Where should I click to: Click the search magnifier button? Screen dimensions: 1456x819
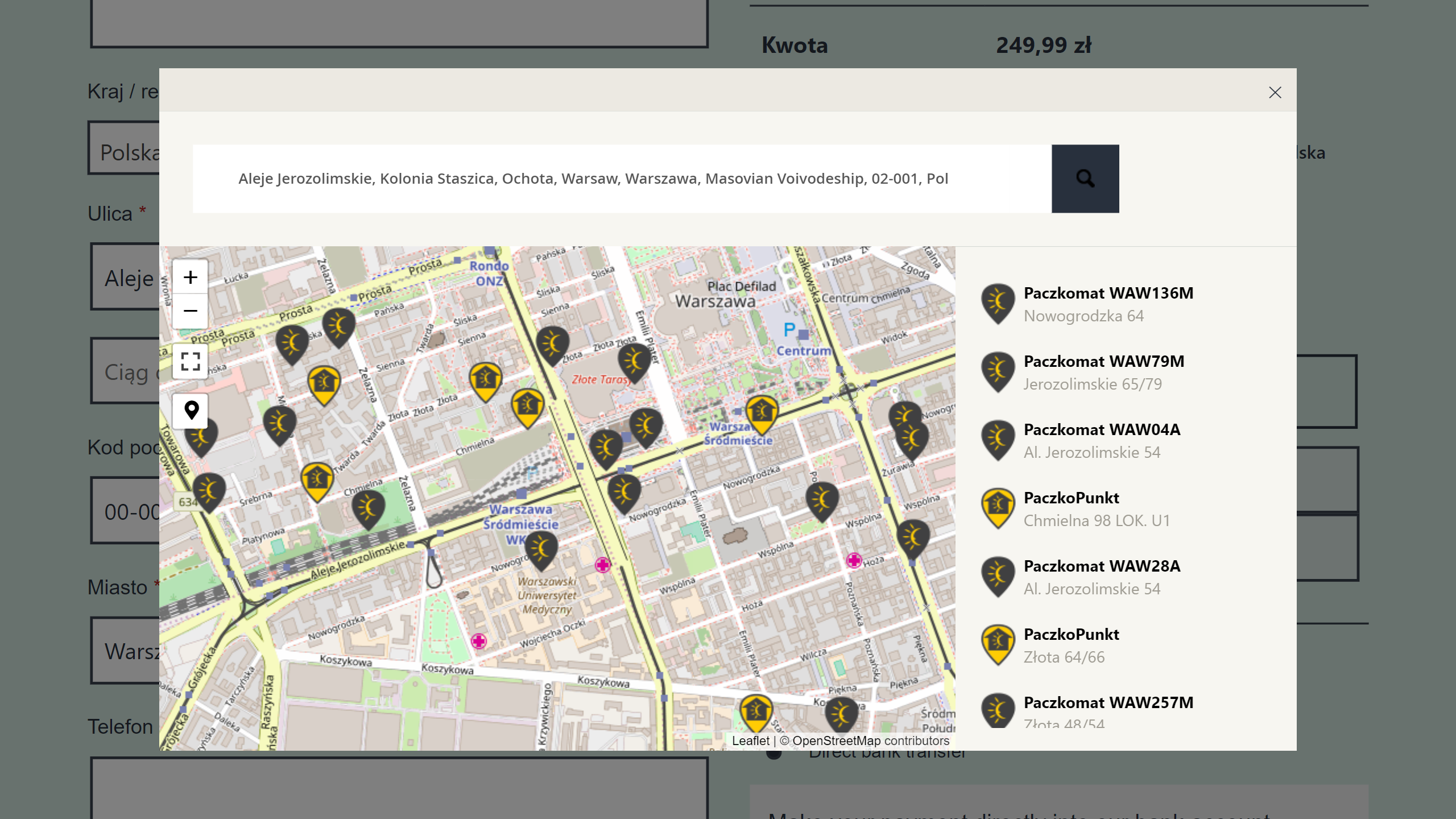pos(1085,179)
